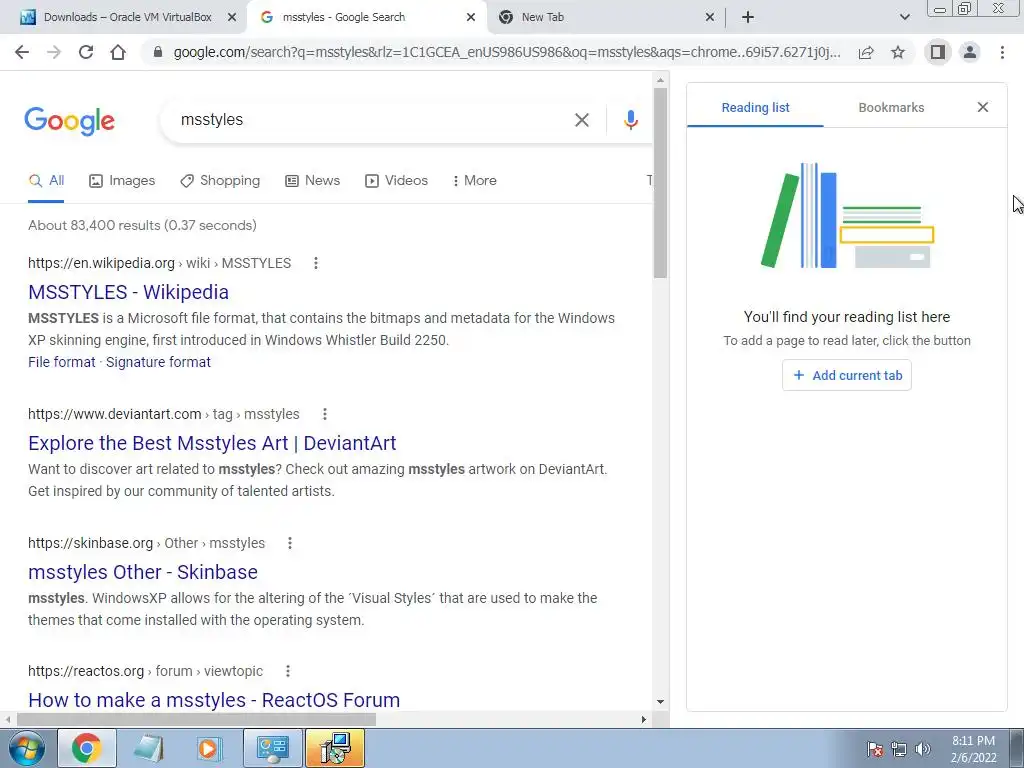Image resolution: width=1024 pixels, height=768 pixels.
Task: Click the share page icon in address bar
Action: (x=866, y=52)
